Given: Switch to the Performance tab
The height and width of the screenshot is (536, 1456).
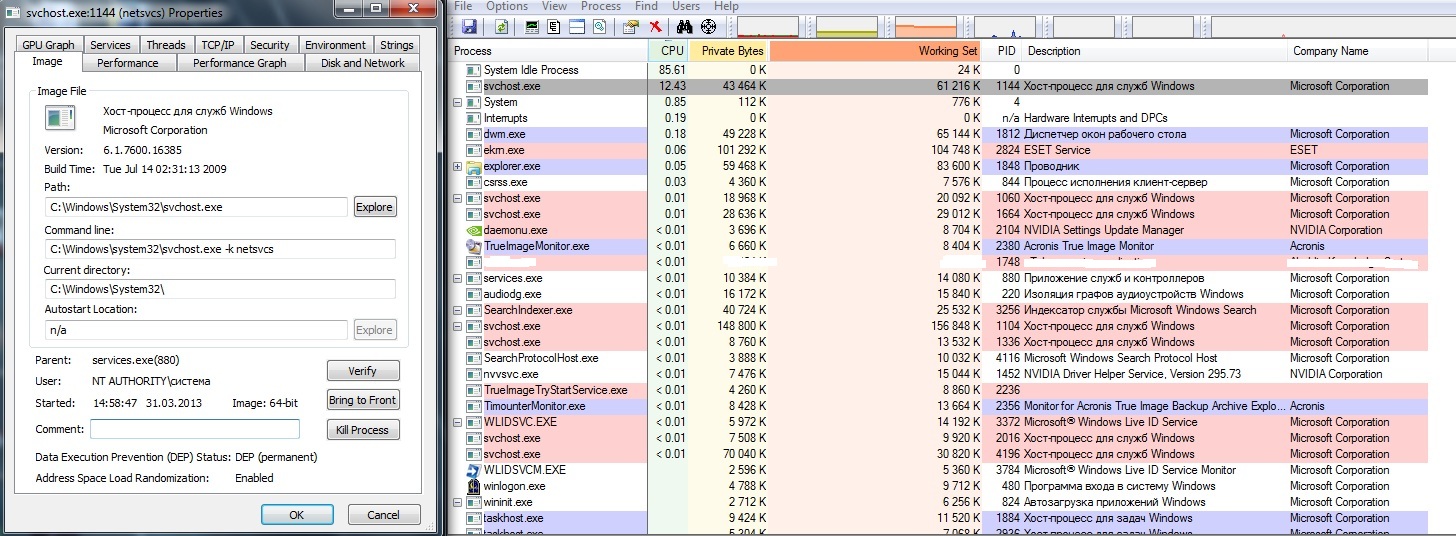Looking at the screenshot, I should 128,63.
